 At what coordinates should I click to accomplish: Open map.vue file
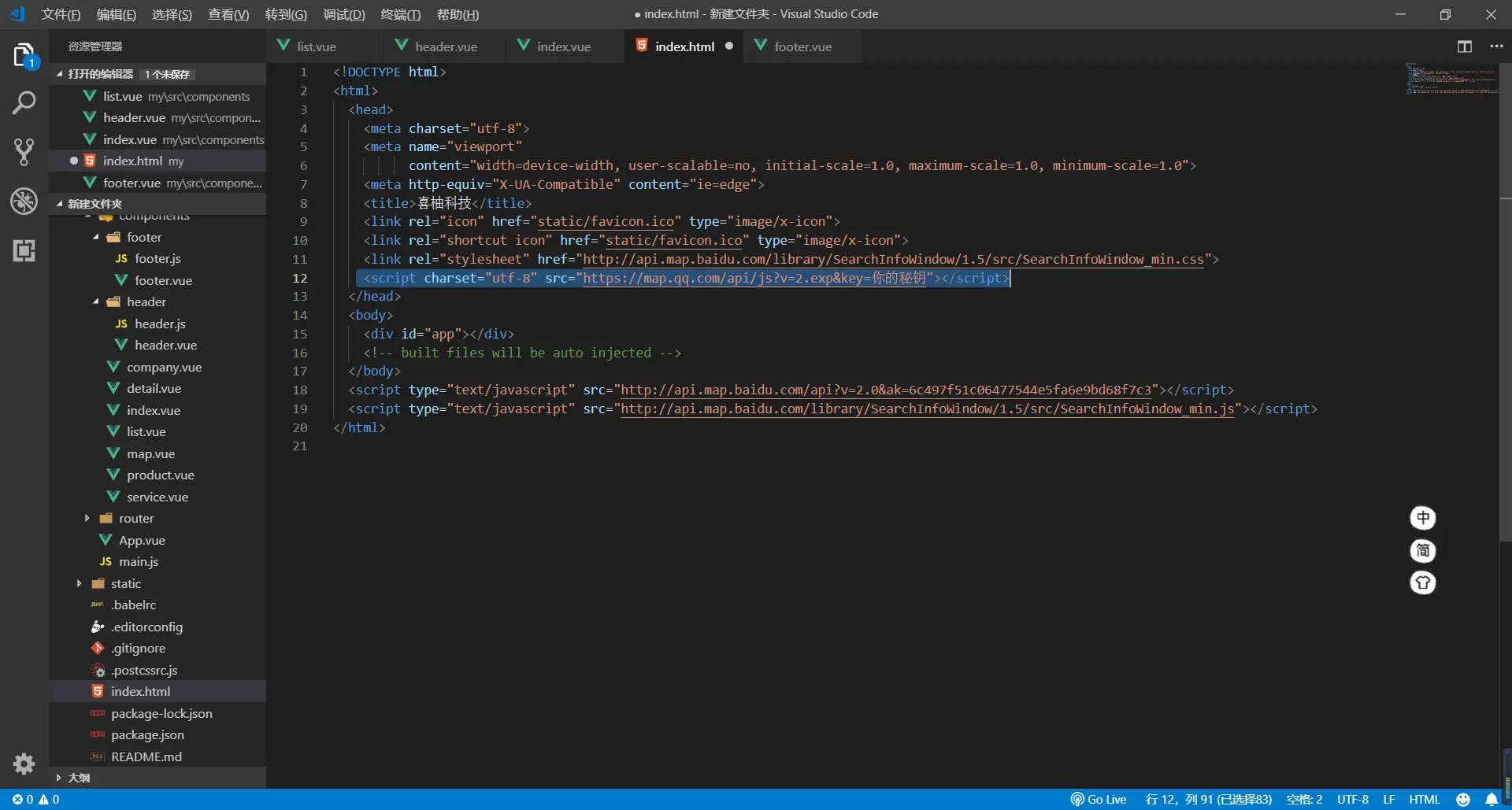pos(157,454)
